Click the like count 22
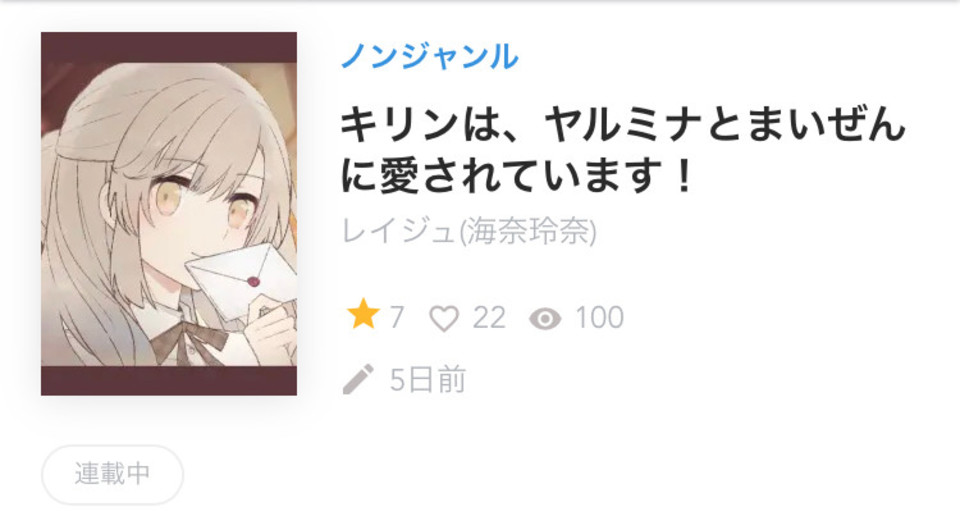The width and height of the screenshot is (960, 516). tap(489, 318)
